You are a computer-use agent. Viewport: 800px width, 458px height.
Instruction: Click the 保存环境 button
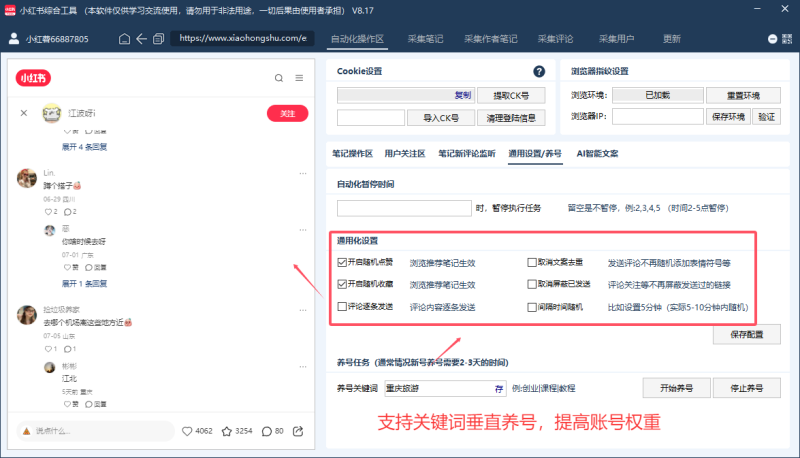[728, 117]
